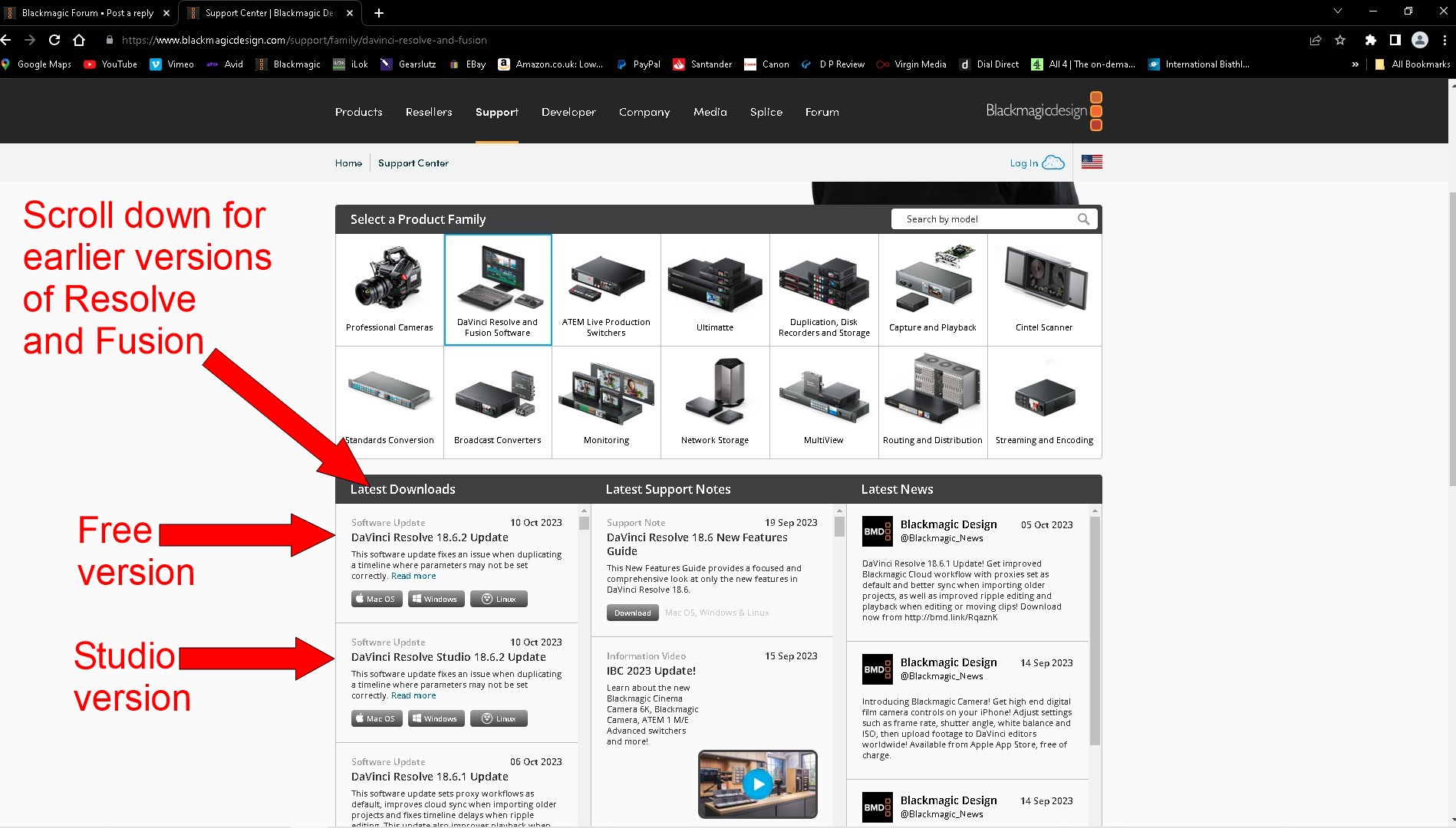This screenshot has height=828, width=1456.
Task: Select Streaming and Encoding family
Action: (1044, 402)
